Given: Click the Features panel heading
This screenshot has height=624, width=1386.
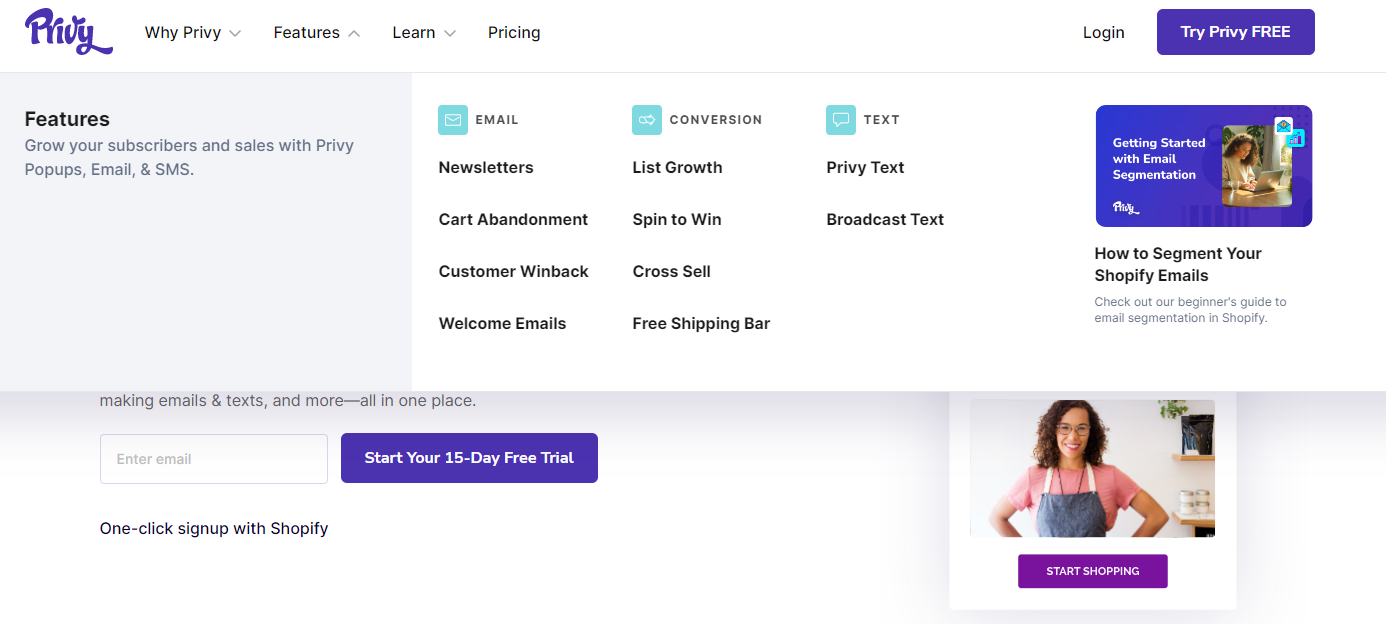Looking at the screenshot, I should click(x=67, y=119).
